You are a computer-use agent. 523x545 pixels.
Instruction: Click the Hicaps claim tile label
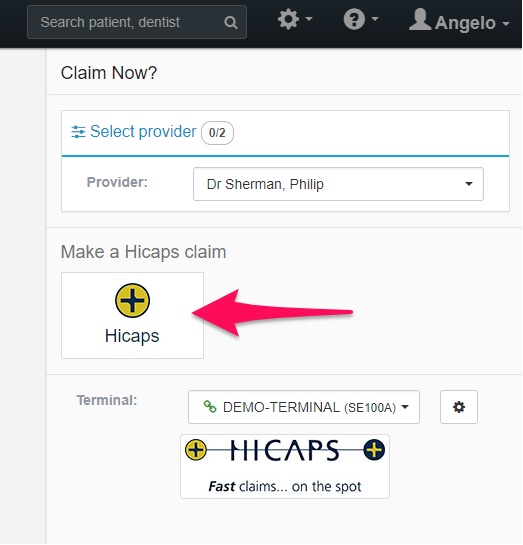[x=132, y=336]
